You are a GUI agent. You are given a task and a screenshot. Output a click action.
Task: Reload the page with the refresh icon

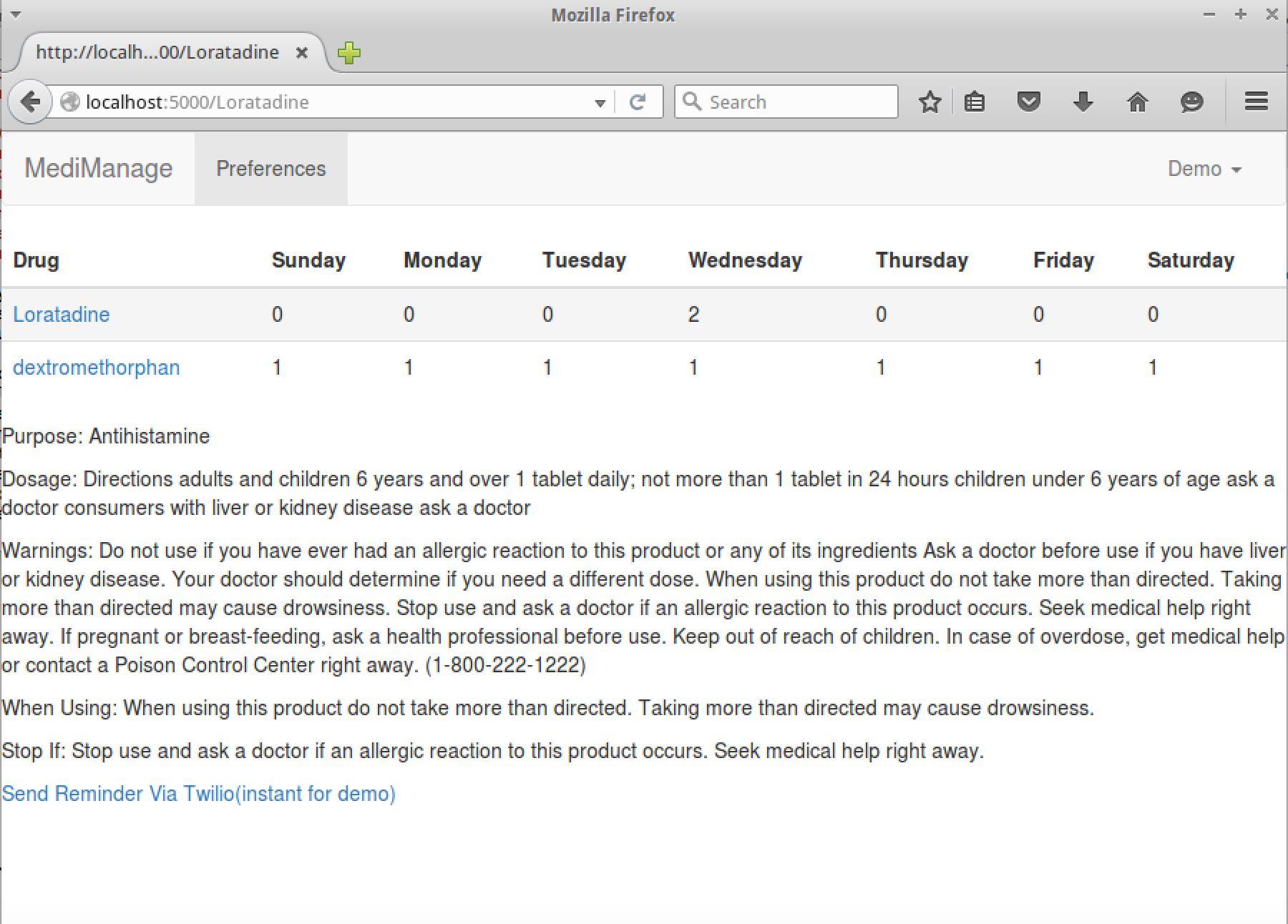coord(638,102)
